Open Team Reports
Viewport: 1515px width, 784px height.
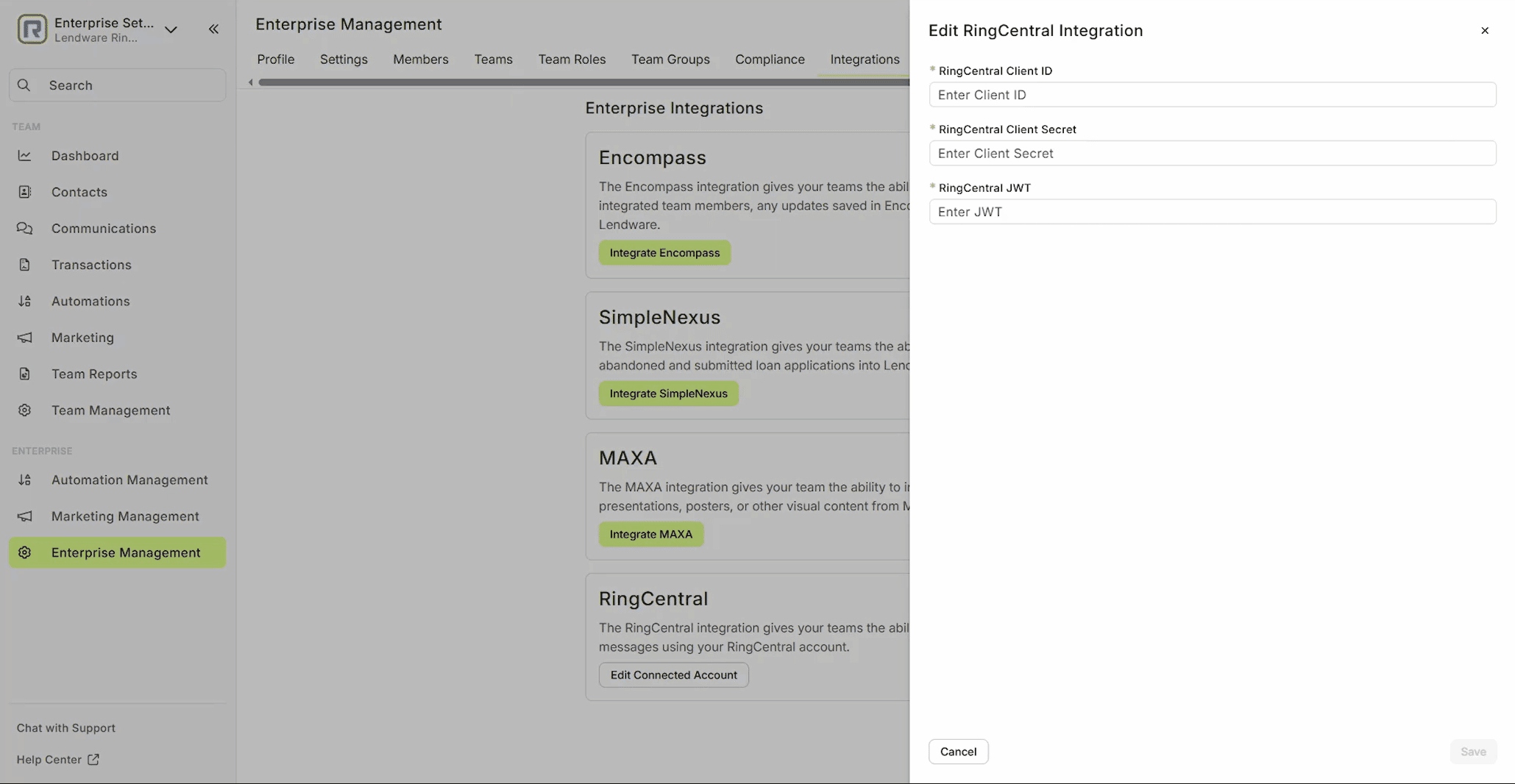click(x=118, y=374)
